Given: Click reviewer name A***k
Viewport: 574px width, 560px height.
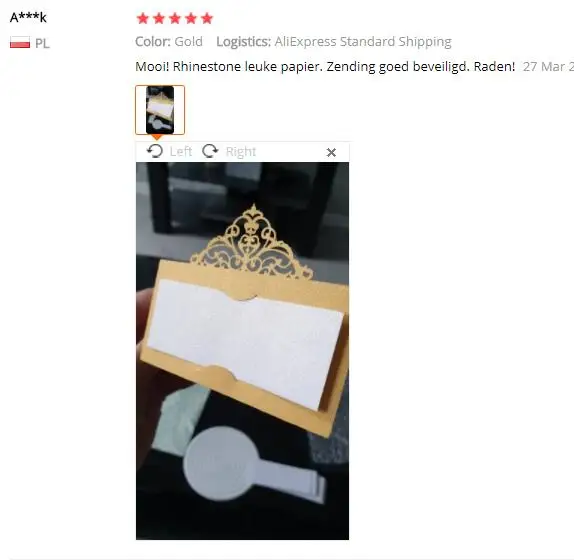Looking at the screenshot, I should pos(28,17).
